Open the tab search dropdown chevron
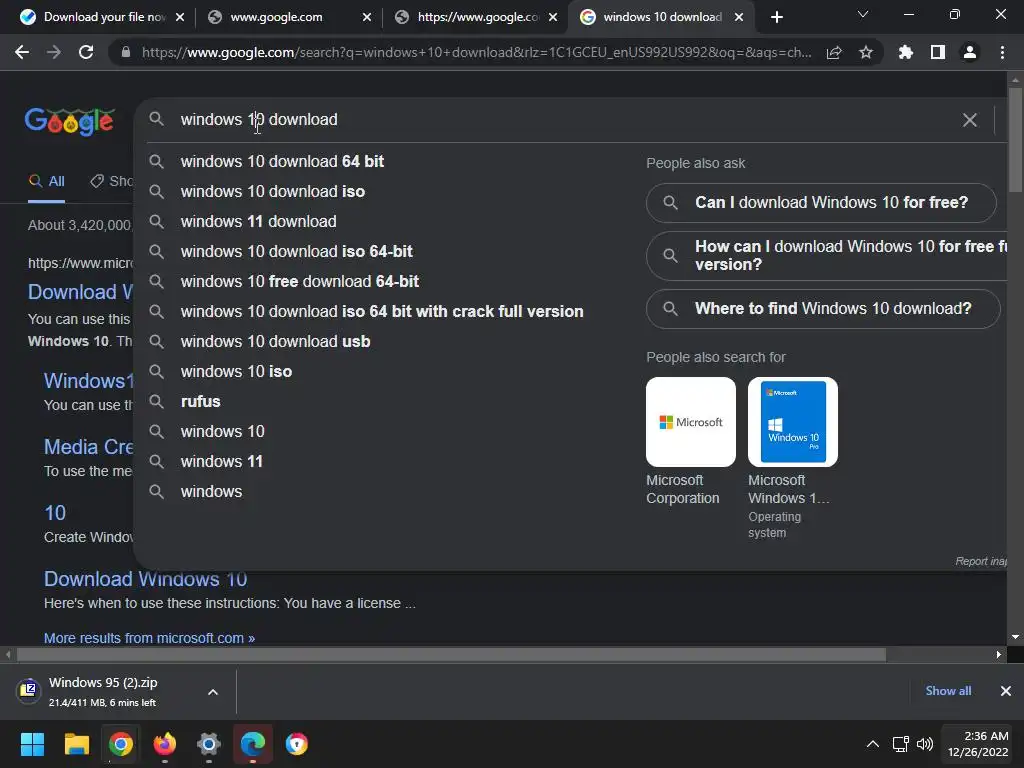The width and height of the screenshot is (1024, 768). tap(863, 14)
